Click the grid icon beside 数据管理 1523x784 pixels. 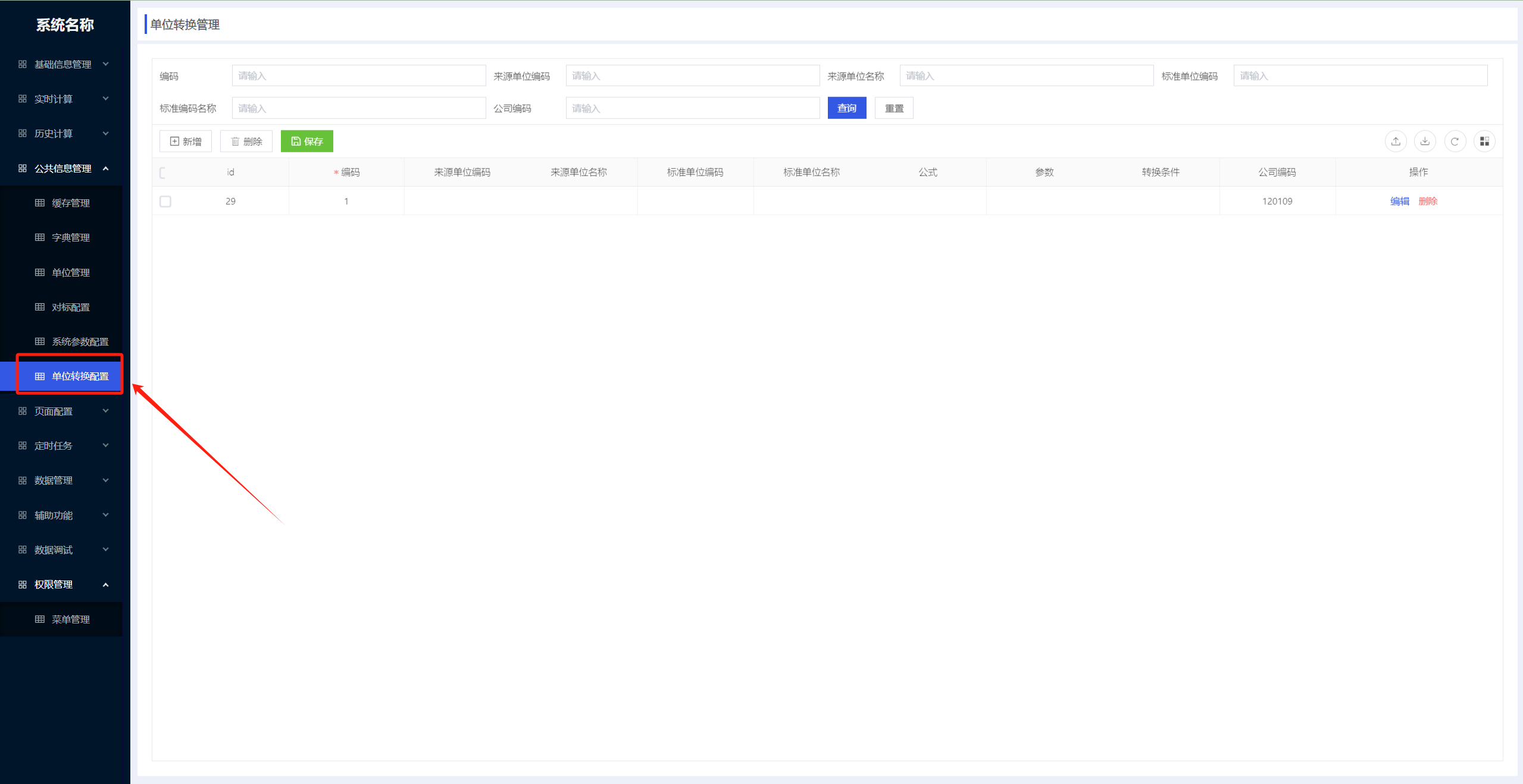(x=23, y=480)
